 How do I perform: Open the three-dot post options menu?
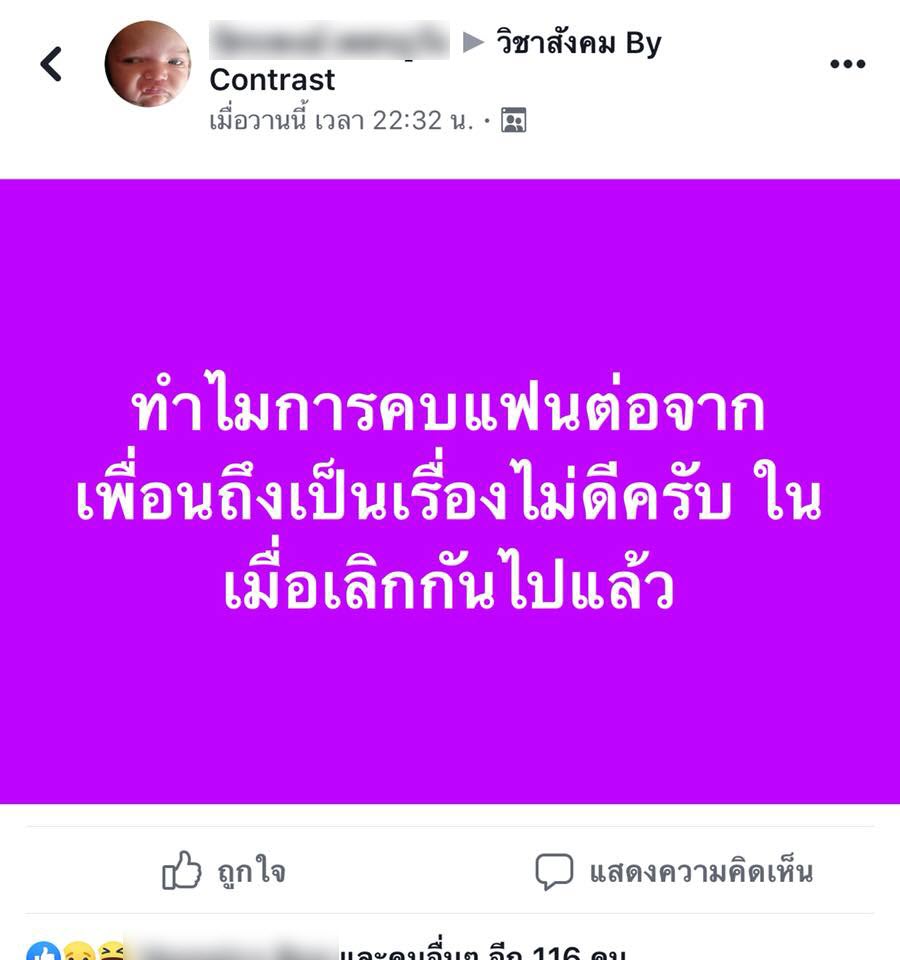click(x=847, y=64)
